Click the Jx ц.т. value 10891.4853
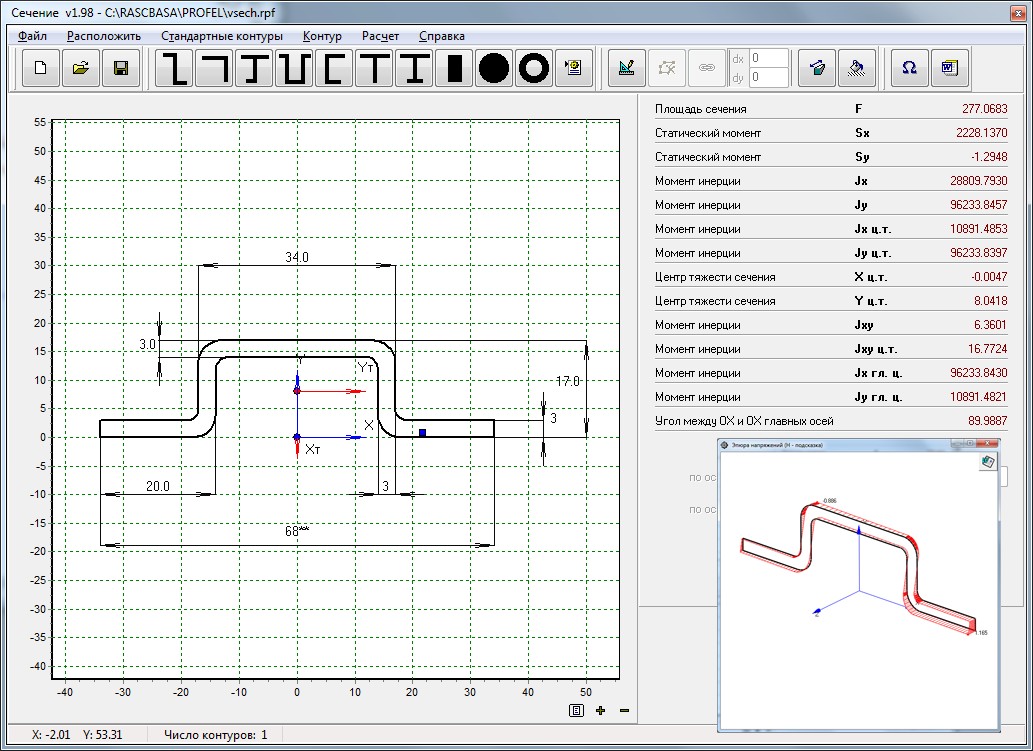The width and height of the screenshot is (1033, 751). 979,229
